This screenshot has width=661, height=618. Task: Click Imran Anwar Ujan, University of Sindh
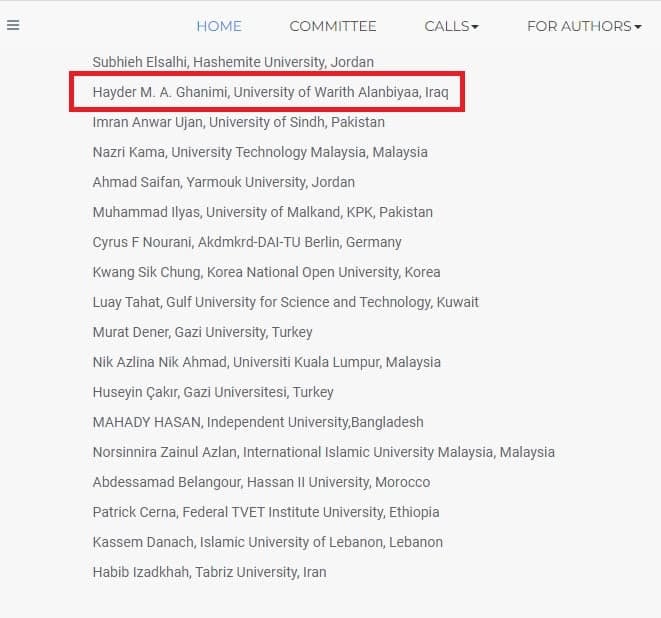click(238, 122)
